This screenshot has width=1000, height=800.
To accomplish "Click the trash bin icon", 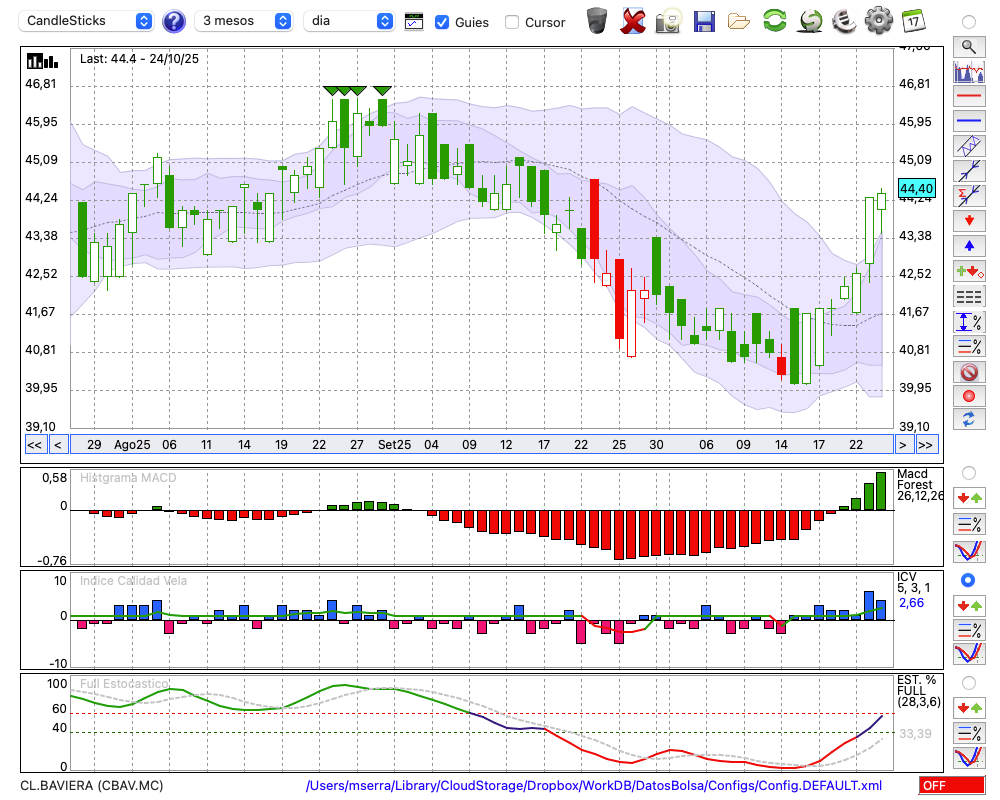I will (596, 21).
